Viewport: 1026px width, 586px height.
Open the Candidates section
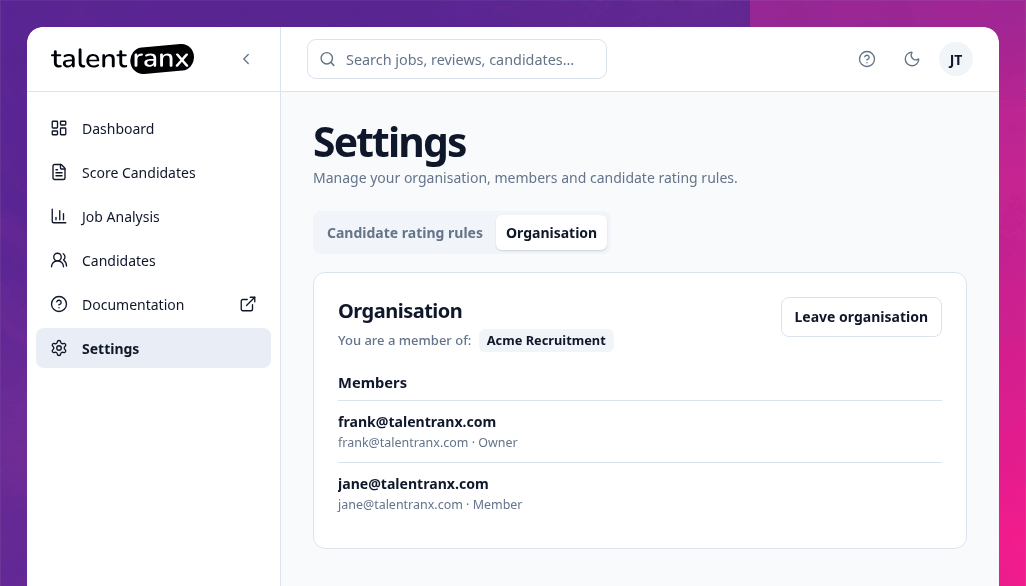(153, 260)
